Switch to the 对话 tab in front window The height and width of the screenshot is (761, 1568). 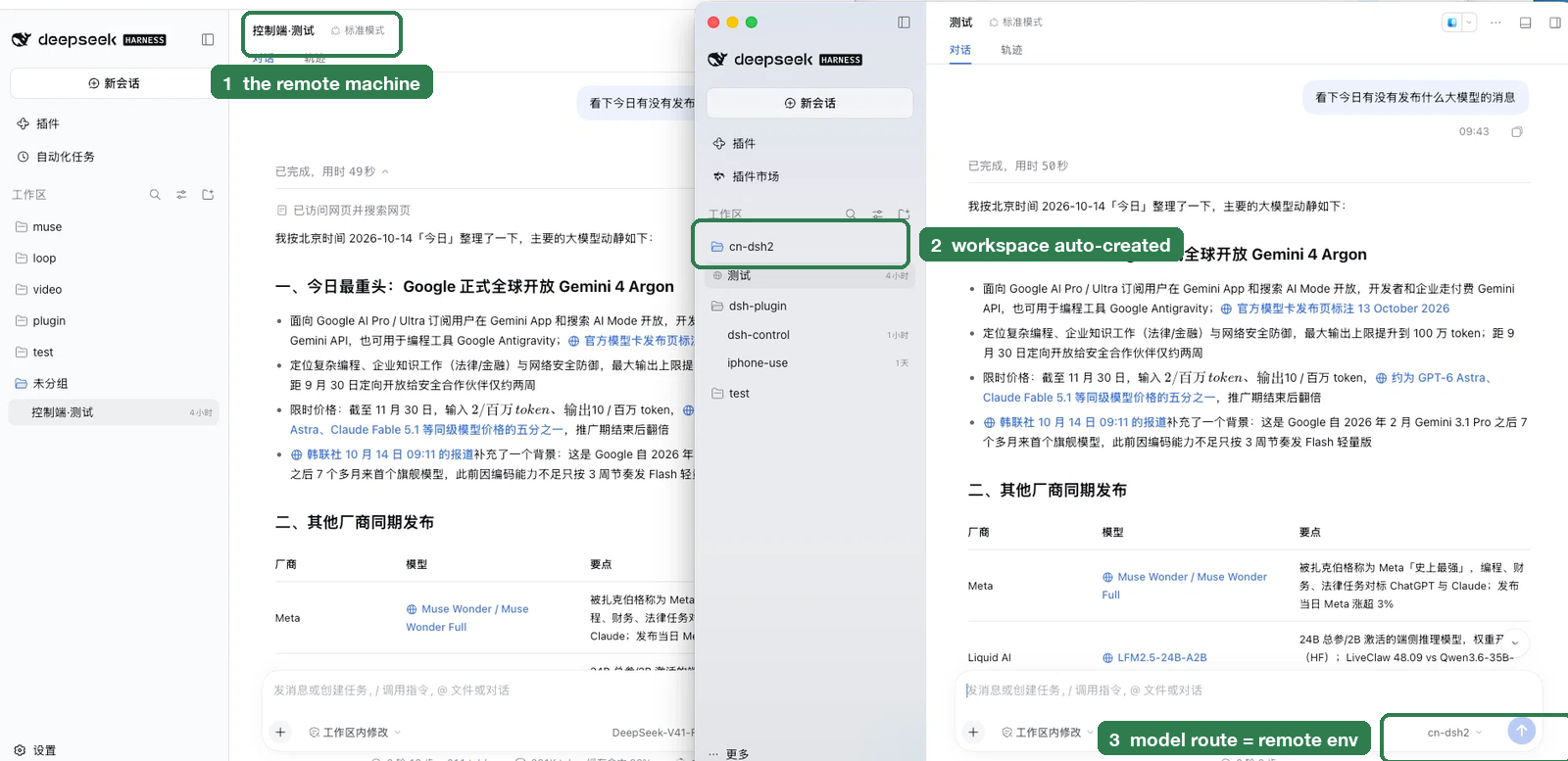(960, 50)
